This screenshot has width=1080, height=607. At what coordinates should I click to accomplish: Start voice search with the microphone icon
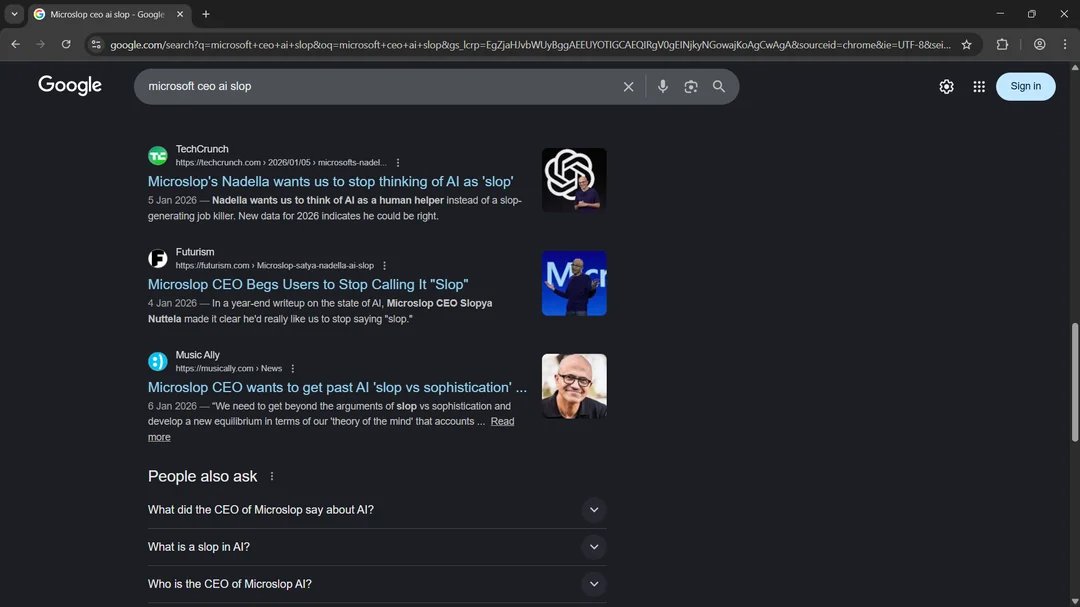663,87
